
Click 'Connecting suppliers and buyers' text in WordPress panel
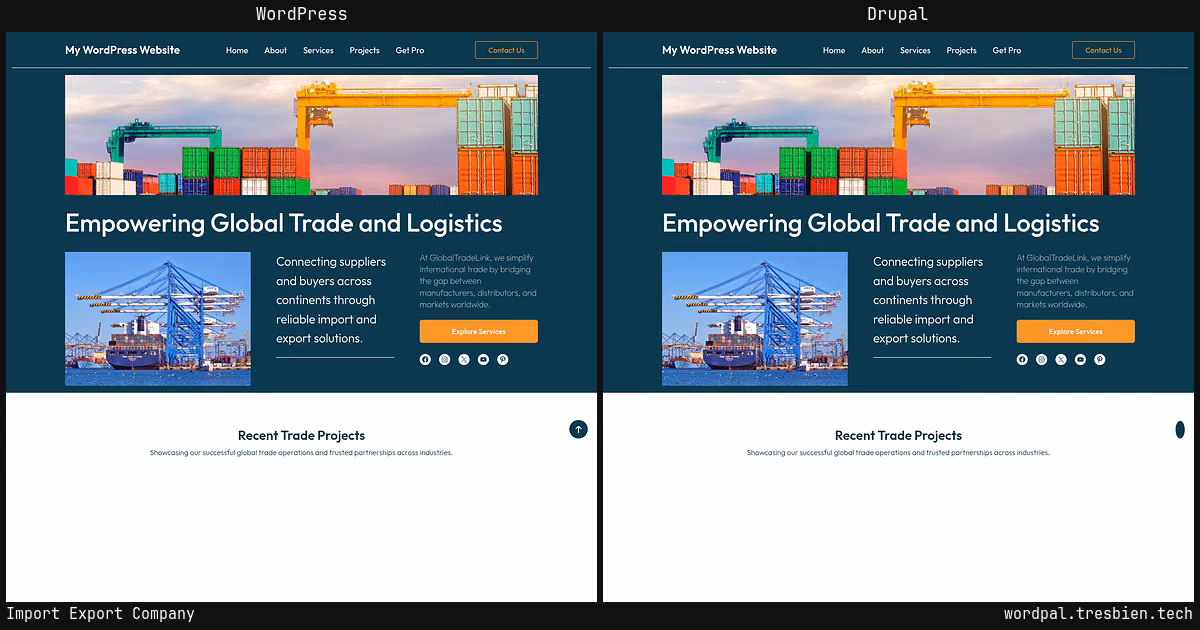point(331,300)
